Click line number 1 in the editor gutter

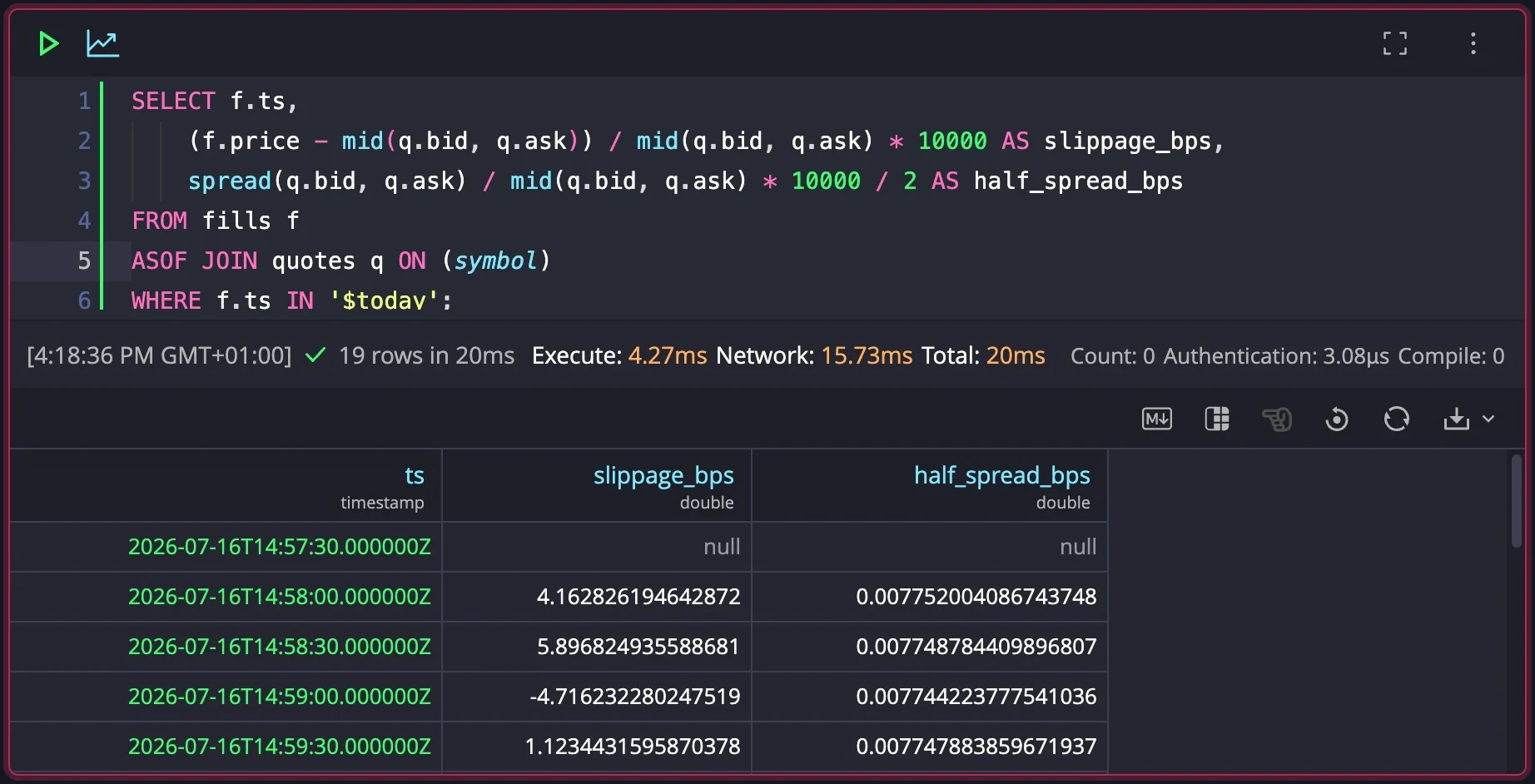tap(84, 101)
